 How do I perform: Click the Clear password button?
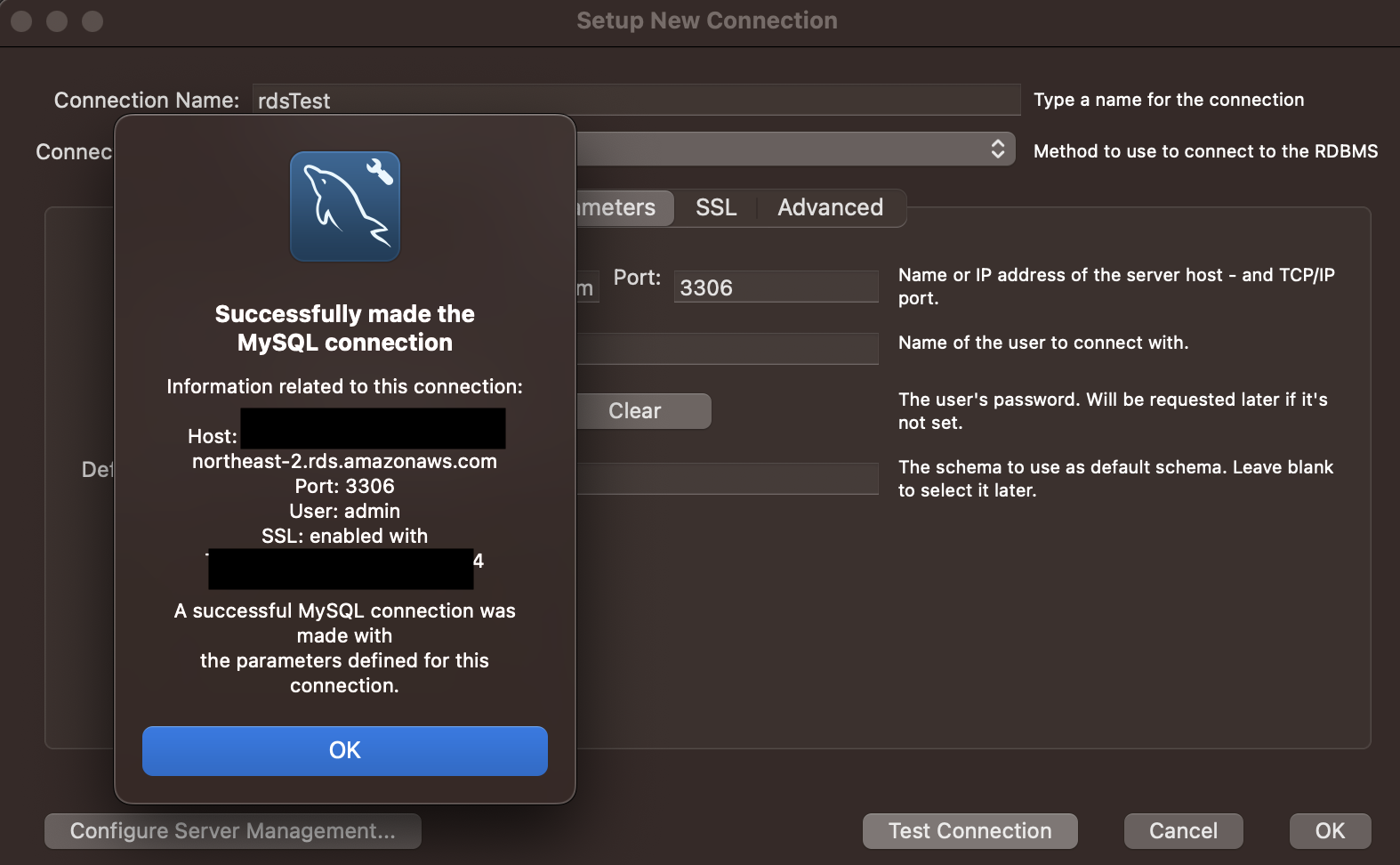point(644,411)
